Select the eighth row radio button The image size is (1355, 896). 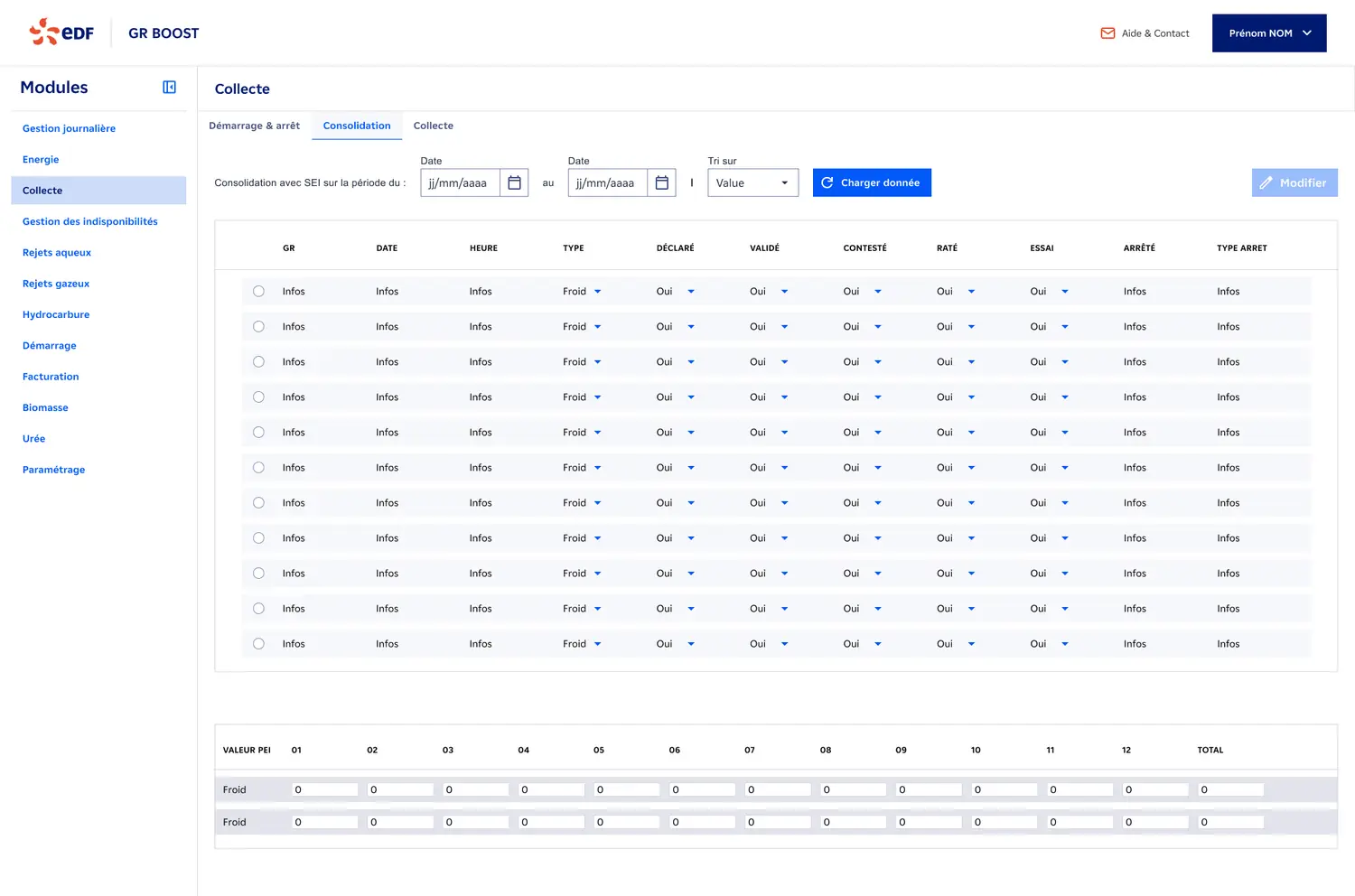tap(258, 537)
